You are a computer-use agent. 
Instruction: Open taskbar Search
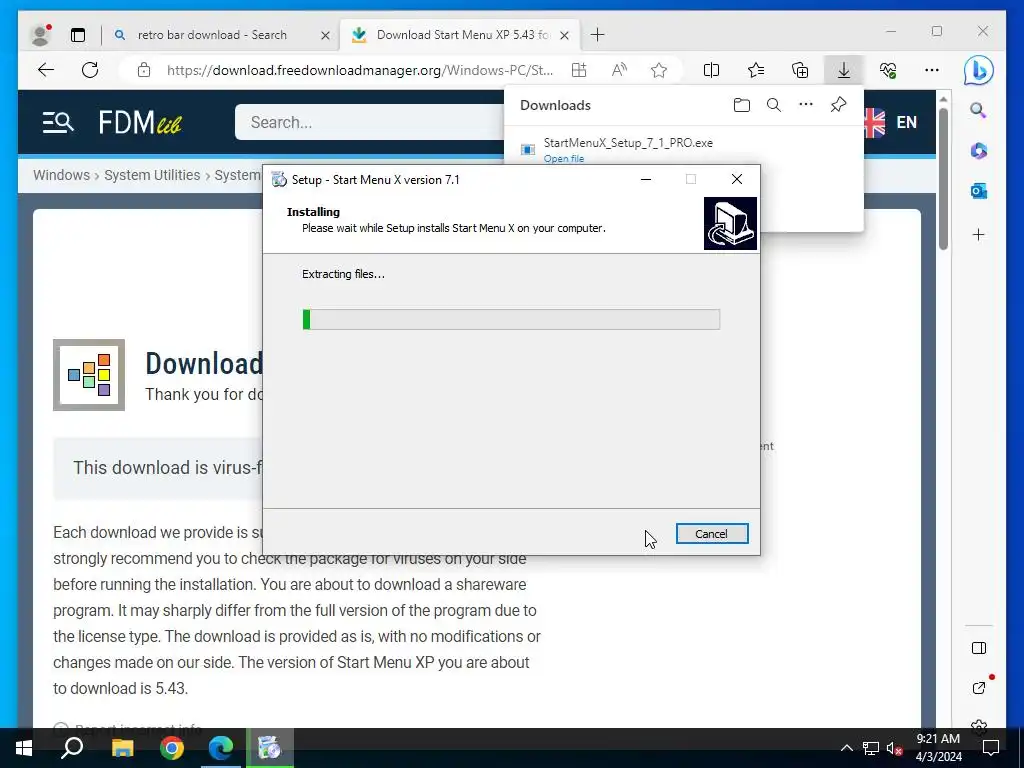(x=72, y=748)
